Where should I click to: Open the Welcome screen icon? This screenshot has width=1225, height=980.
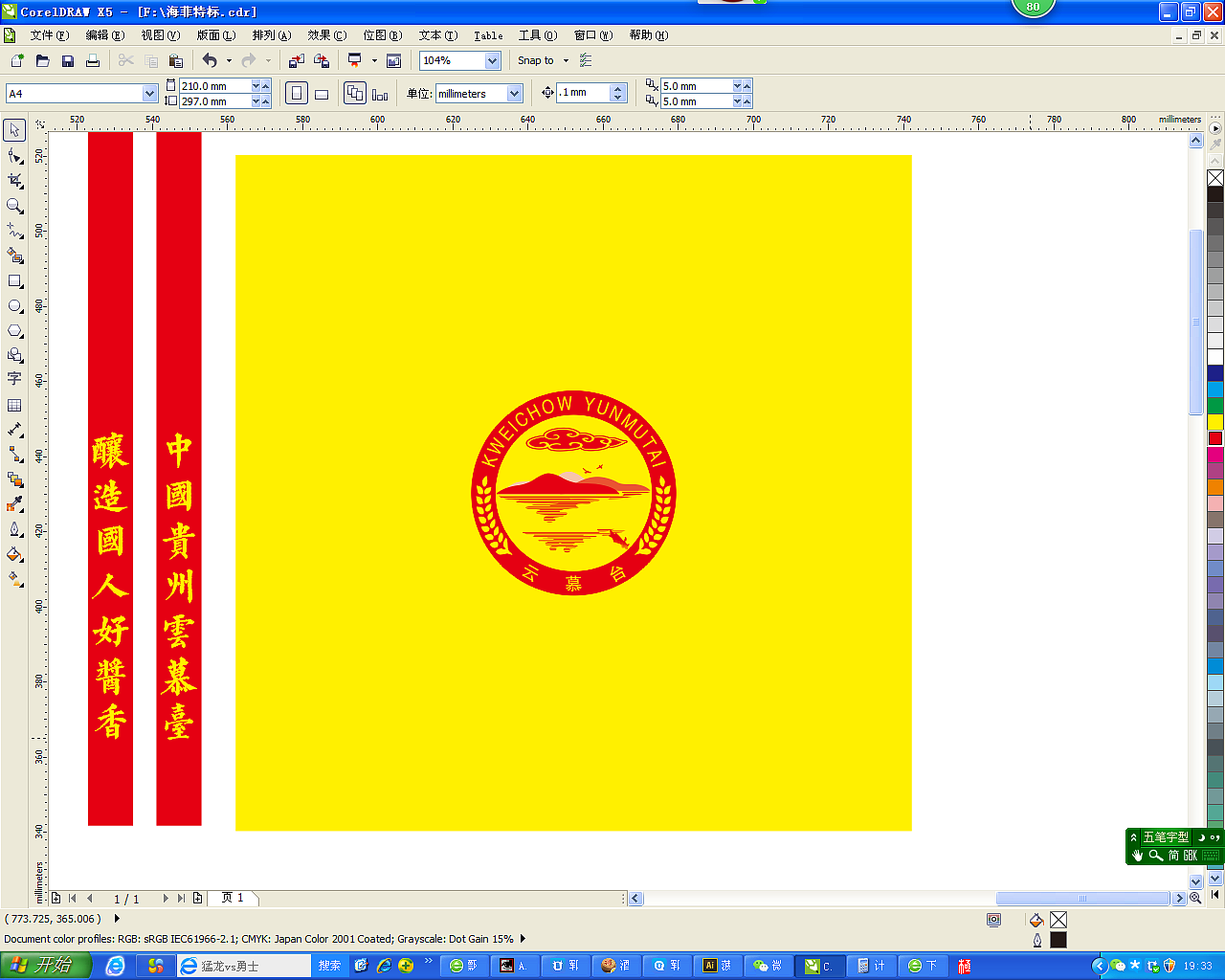click(393, 60)
